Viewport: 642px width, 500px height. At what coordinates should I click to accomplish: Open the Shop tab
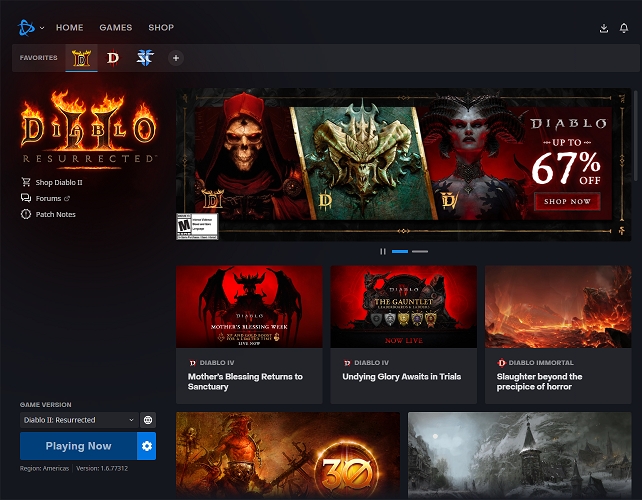pos(160,28)
